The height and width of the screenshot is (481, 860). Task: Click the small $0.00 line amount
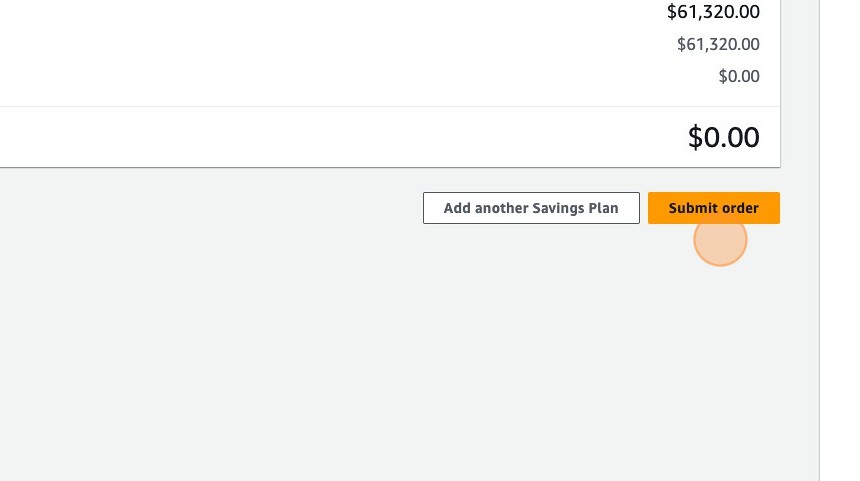(739, 76)
